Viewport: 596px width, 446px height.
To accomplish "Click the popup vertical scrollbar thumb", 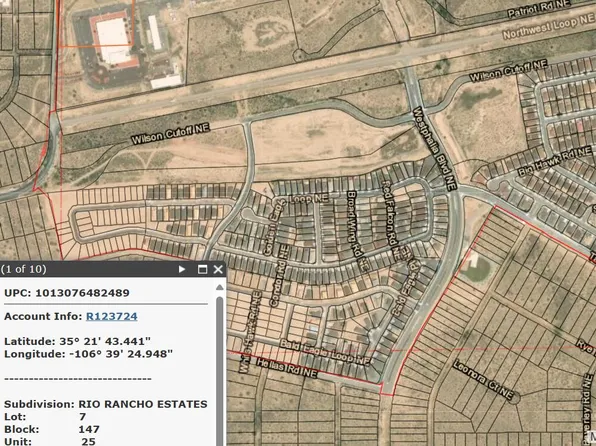I will (220, 371).
